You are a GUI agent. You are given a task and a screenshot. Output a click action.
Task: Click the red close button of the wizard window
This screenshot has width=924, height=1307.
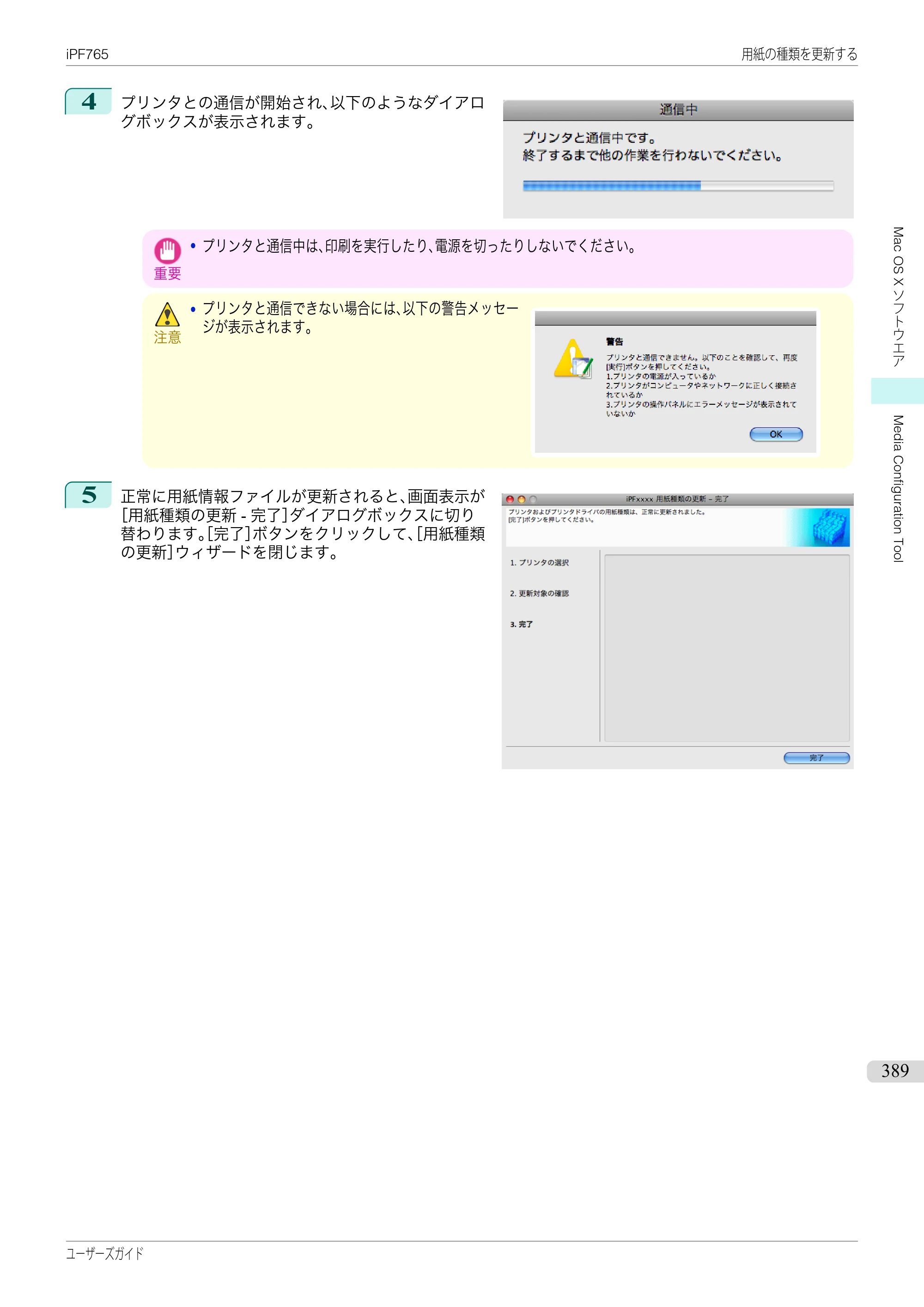click(510, 499)
